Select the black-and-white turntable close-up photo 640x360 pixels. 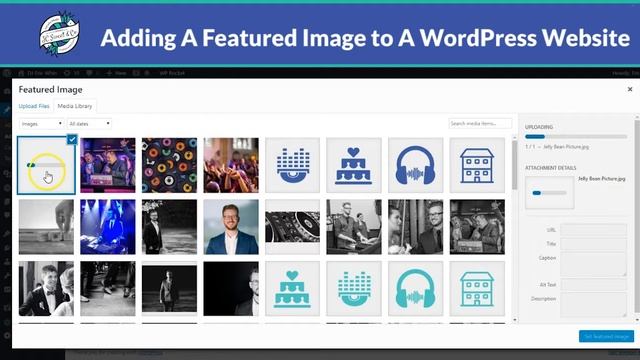click(x=292, y=227)
